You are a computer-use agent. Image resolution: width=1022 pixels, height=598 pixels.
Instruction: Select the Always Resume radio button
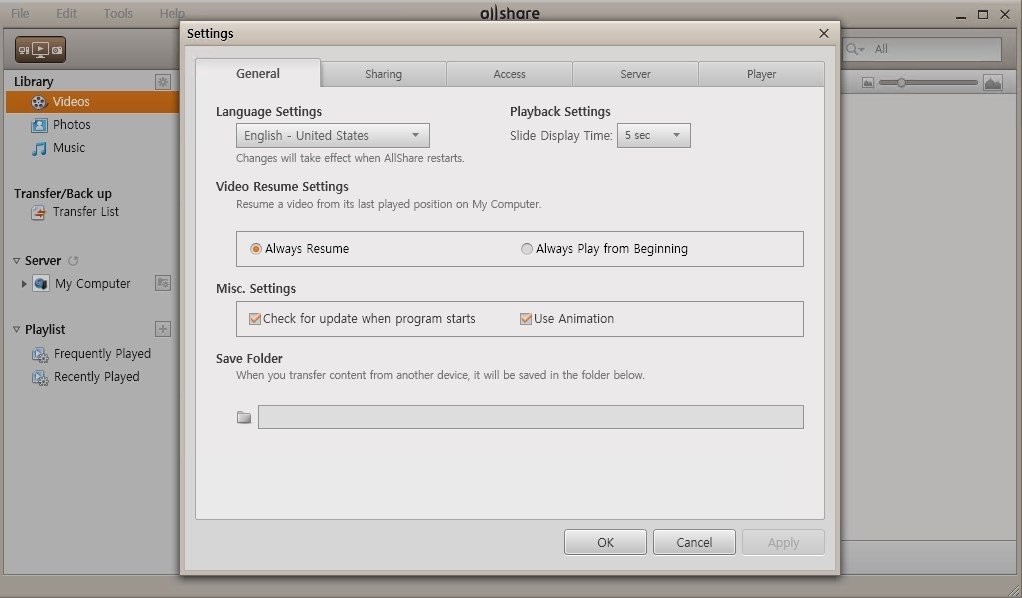click(256, 248)
